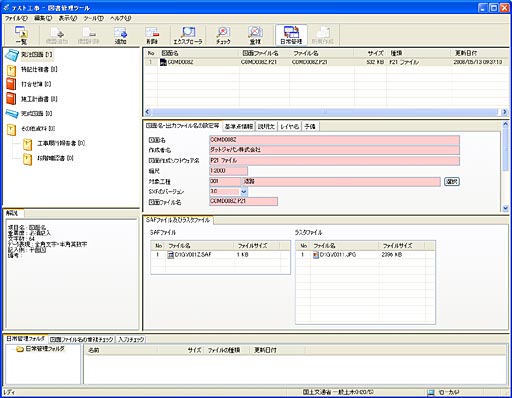The width and height of the screenshot is (512, 398).
Task: Switch to the 予備 tab
Action: click(x=310, y=126)
